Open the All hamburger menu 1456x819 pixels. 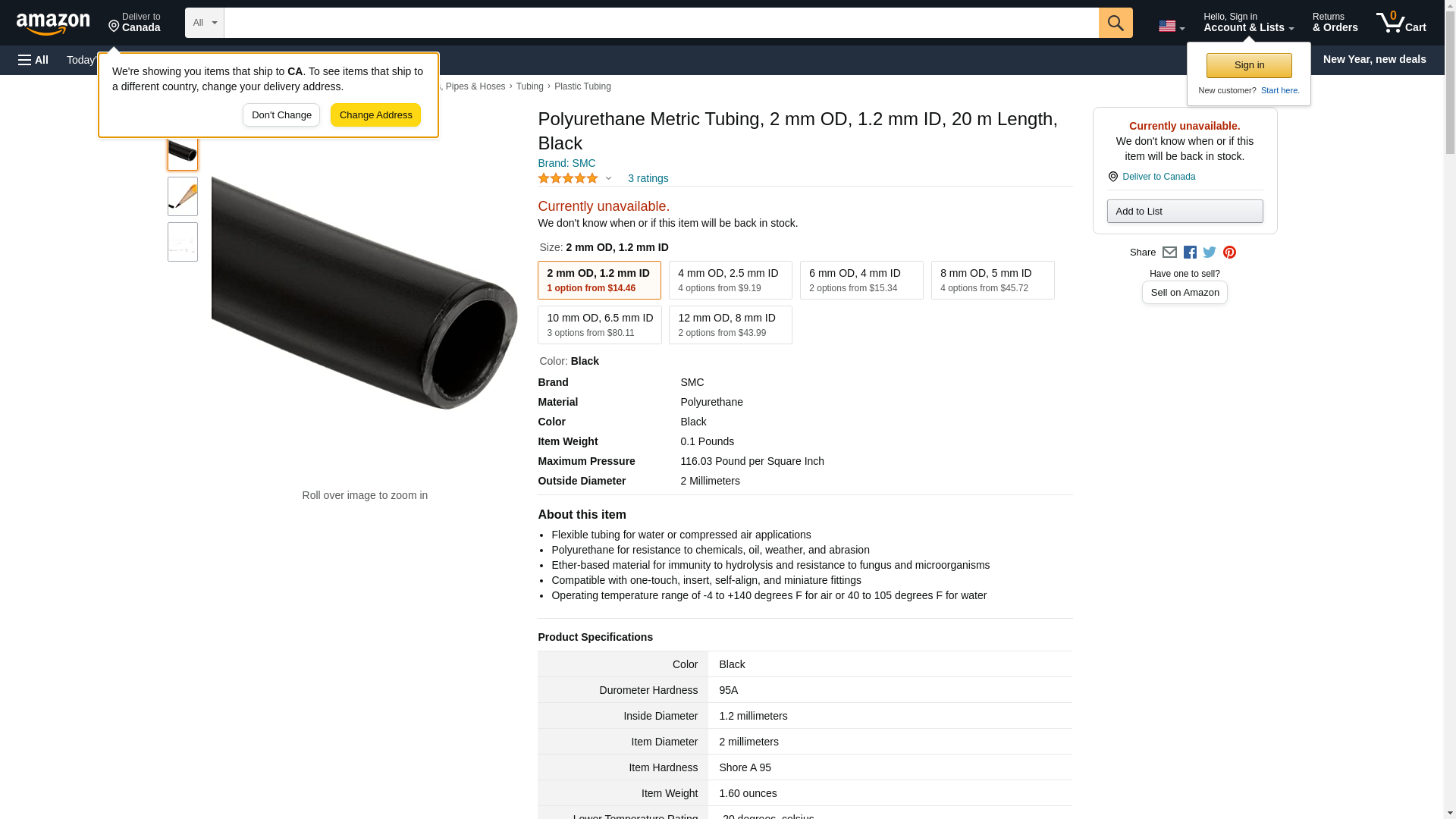[34, 60]
